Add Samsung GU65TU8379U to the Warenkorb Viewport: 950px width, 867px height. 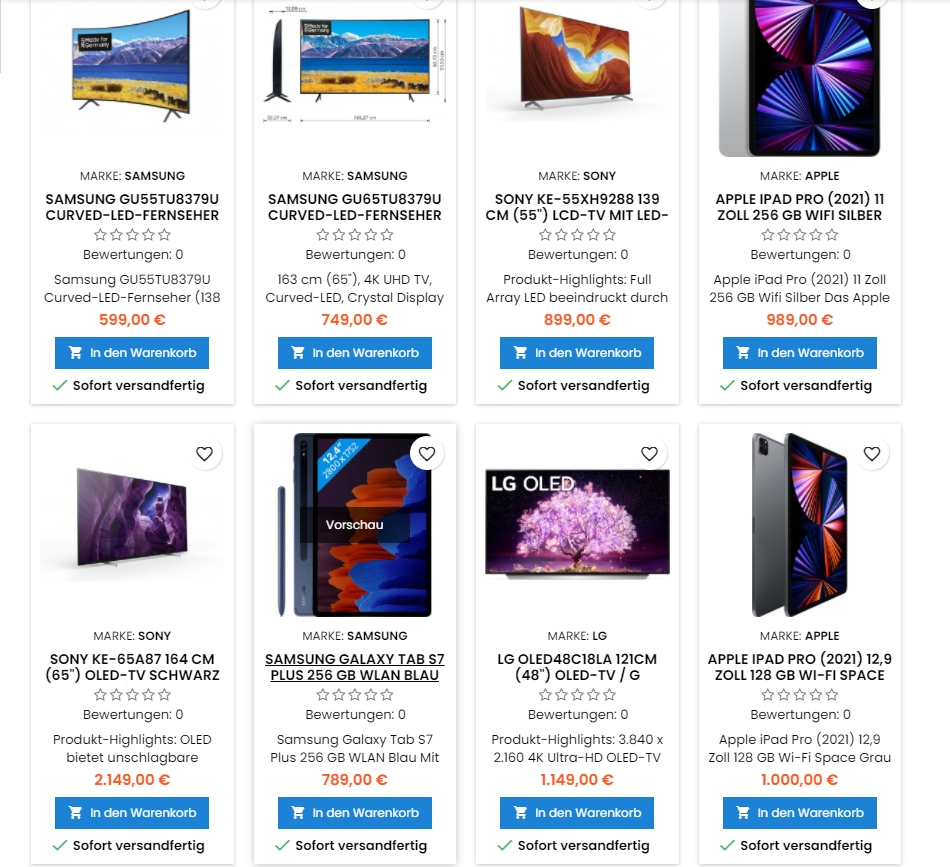point(355,353)
